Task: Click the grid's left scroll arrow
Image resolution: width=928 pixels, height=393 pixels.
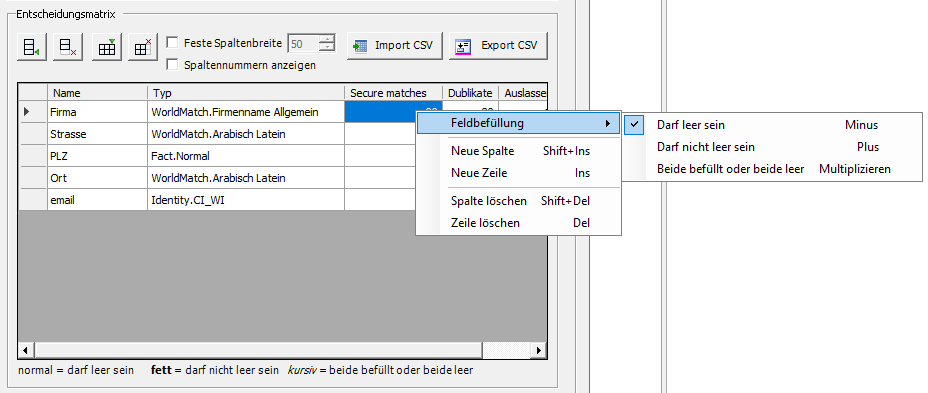Action: pos(25,350)
